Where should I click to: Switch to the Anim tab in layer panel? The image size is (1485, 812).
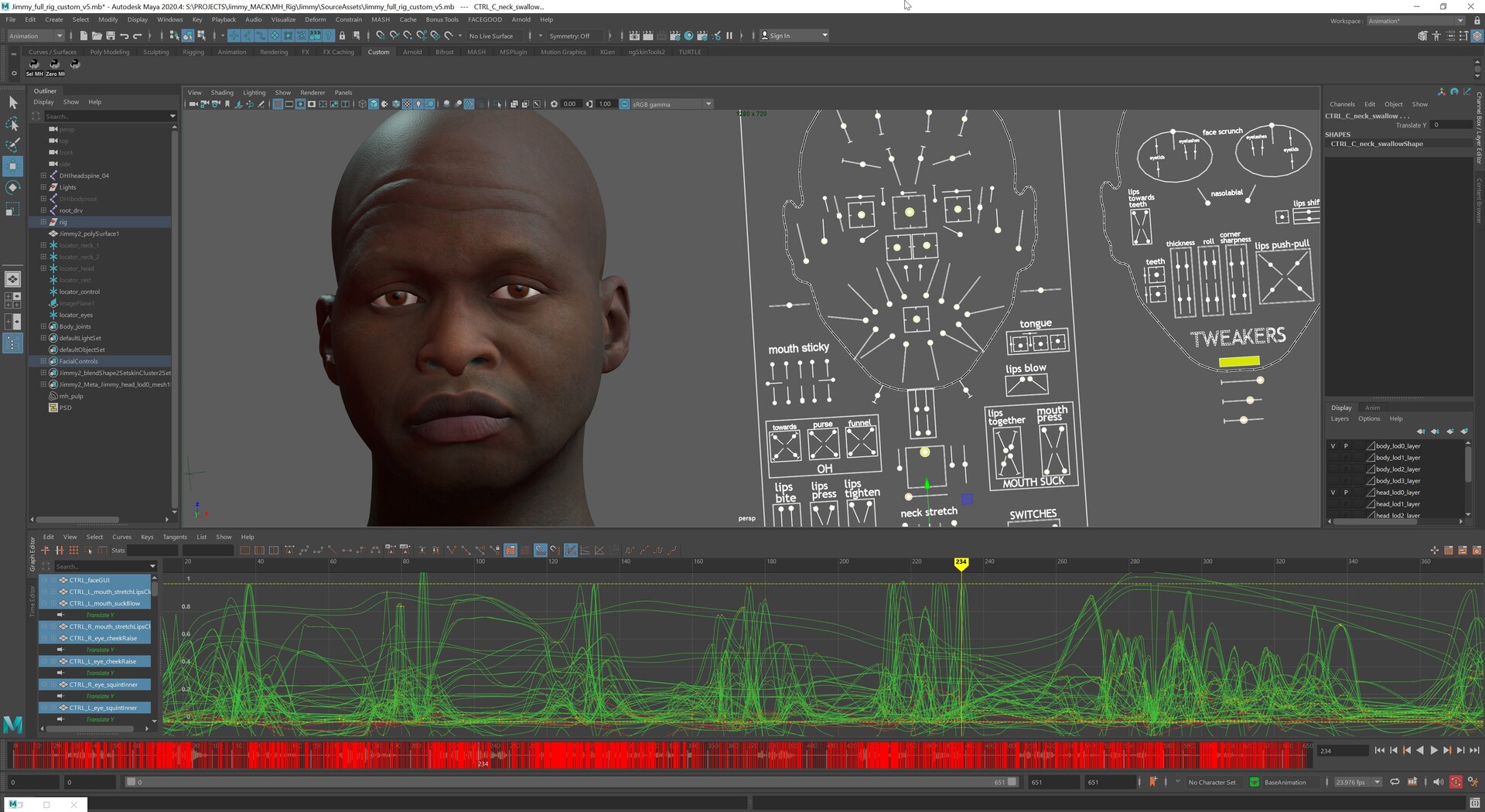pyautogui.click(x=1372, y=408)
